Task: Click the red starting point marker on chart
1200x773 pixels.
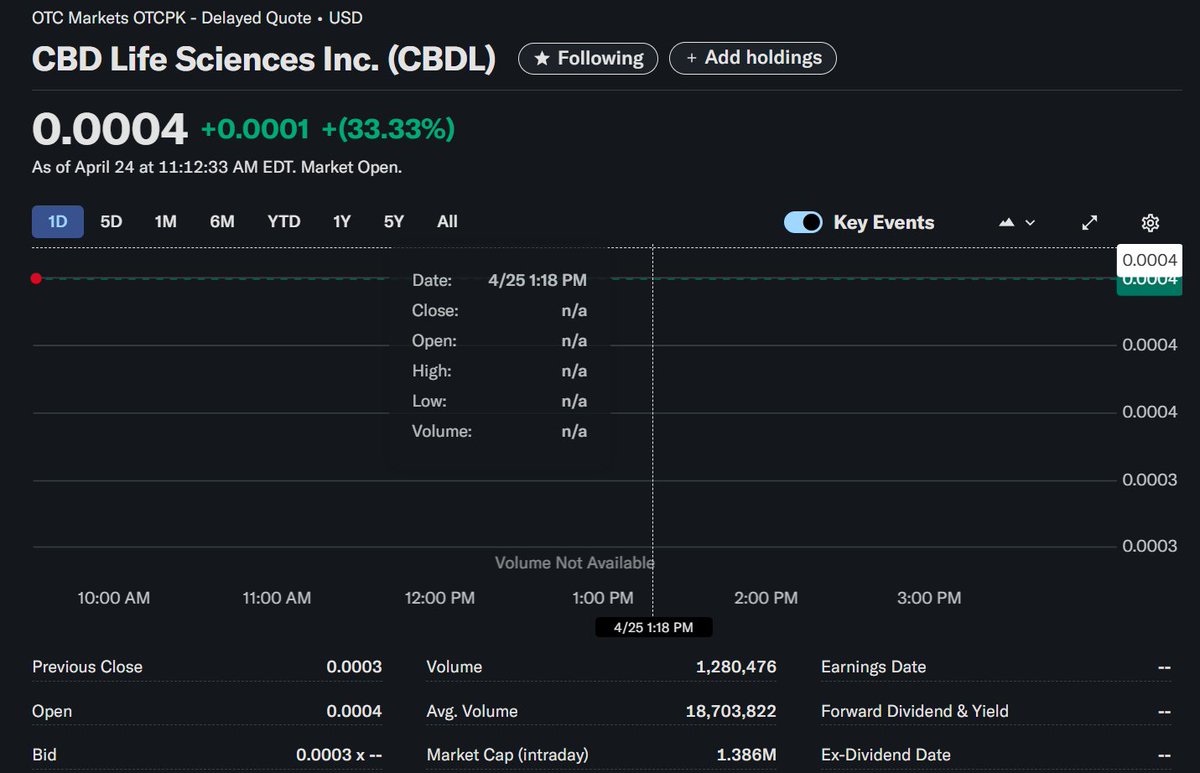Action: click(x=36, y=278)
